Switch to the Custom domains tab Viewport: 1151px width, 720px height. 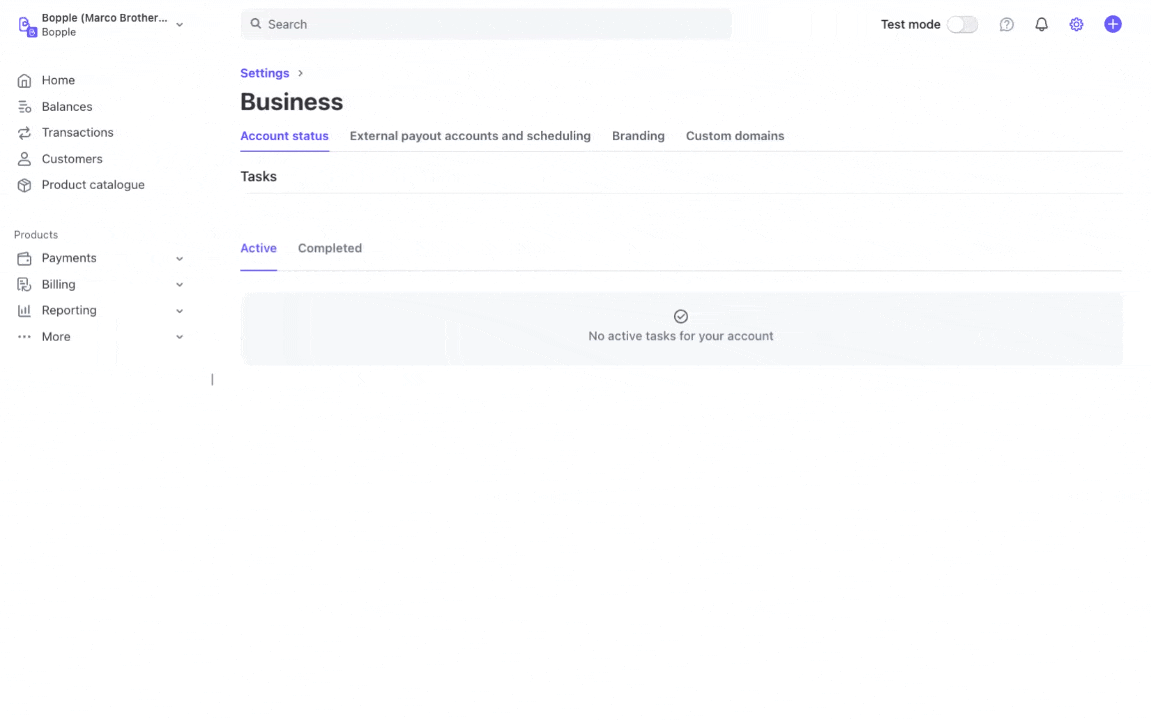pyautogui.click(x=735, y=136)
